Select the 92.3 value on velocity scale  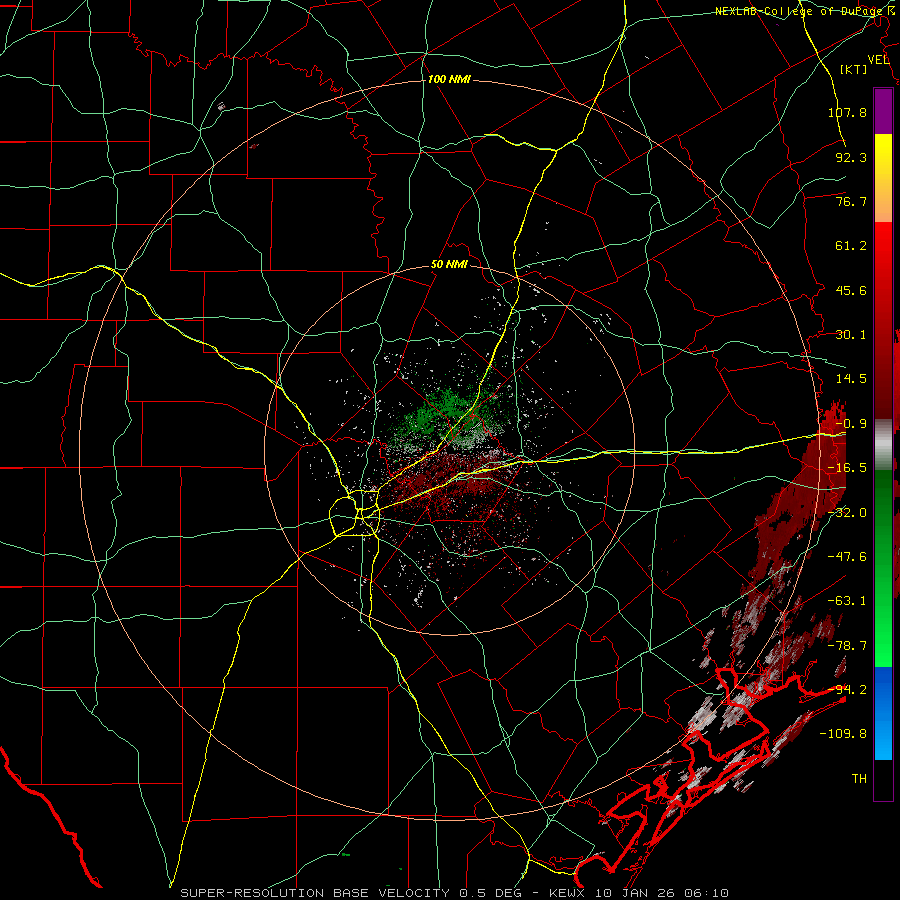coord(851,157)
